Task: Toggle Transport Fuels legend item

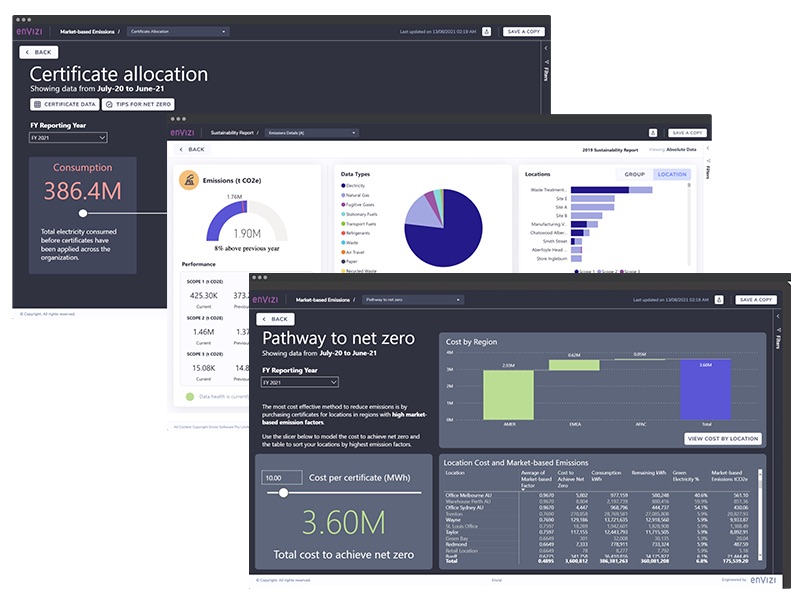Action: point(359,224)
